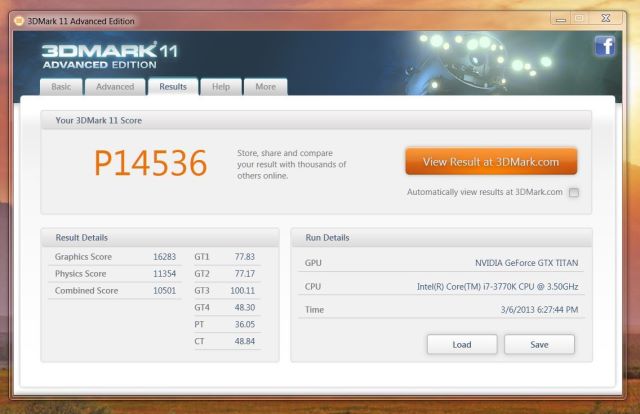Viewport: 640px width, 414px height.
Task: Click the CPU name Intel Core i7-3770K
Action: 498,287
